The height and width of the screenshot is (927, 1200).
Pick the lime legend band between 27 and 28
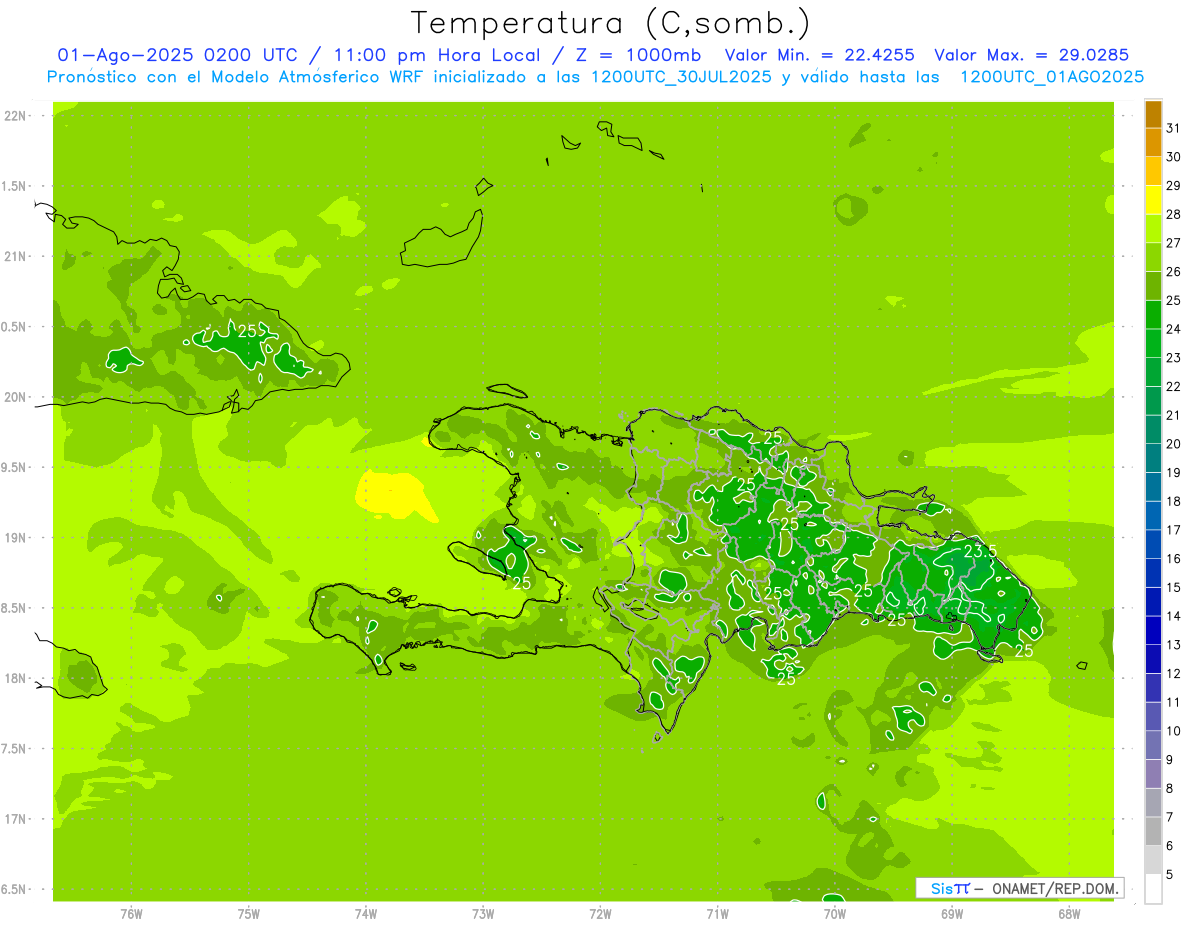(1153, 229)
